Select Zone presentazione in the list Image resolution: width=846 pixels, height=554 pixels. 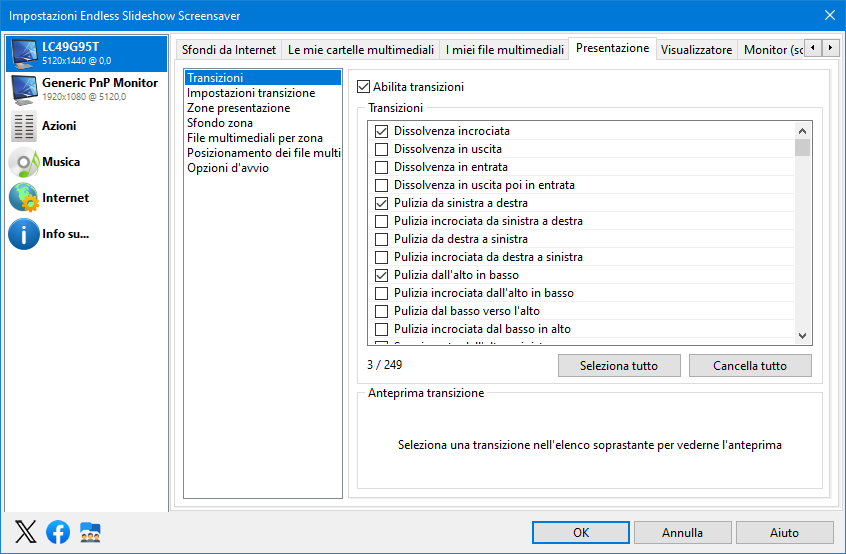click(x=263, y=108)
